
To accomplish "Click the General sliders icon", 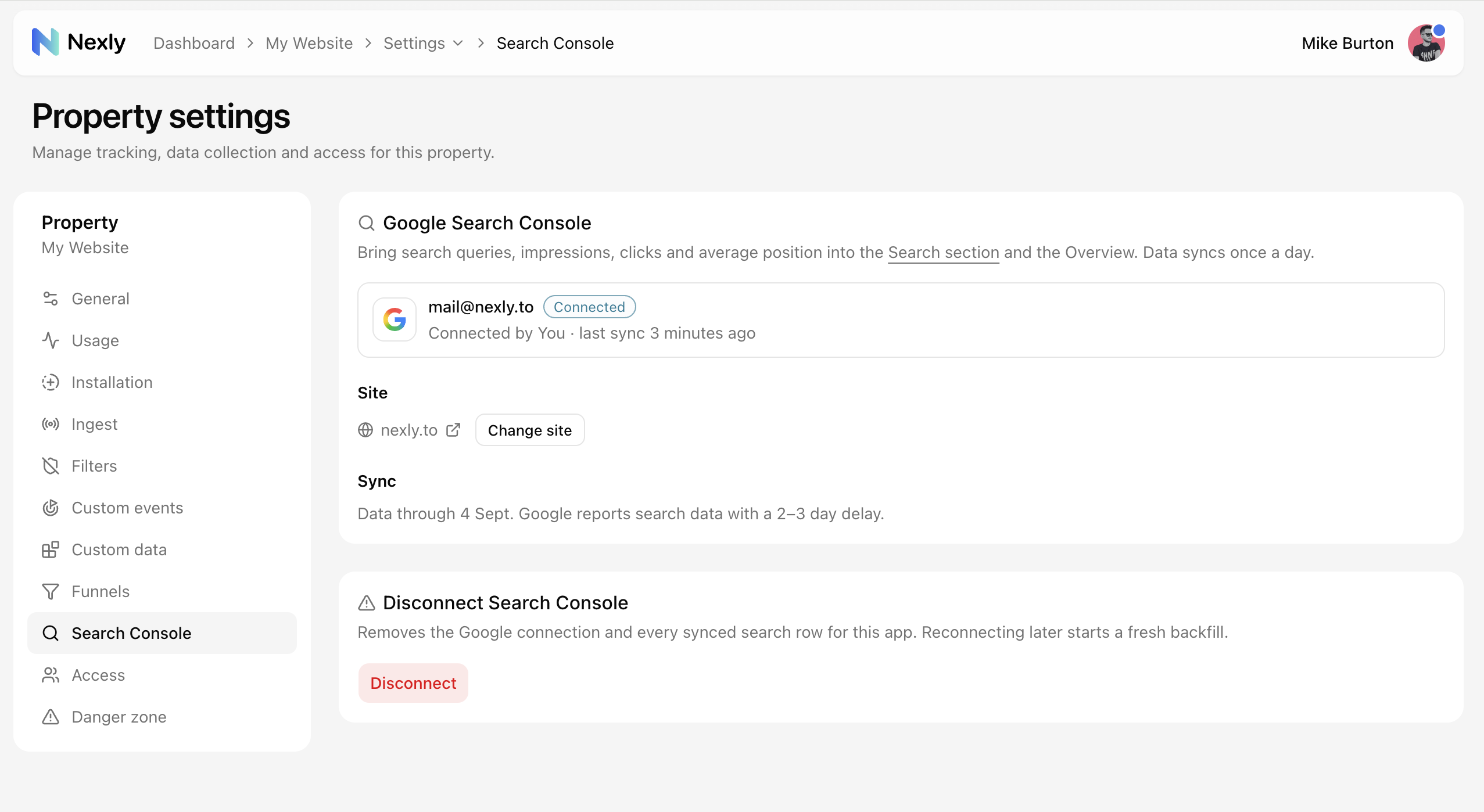I will [x=51, y=299].
